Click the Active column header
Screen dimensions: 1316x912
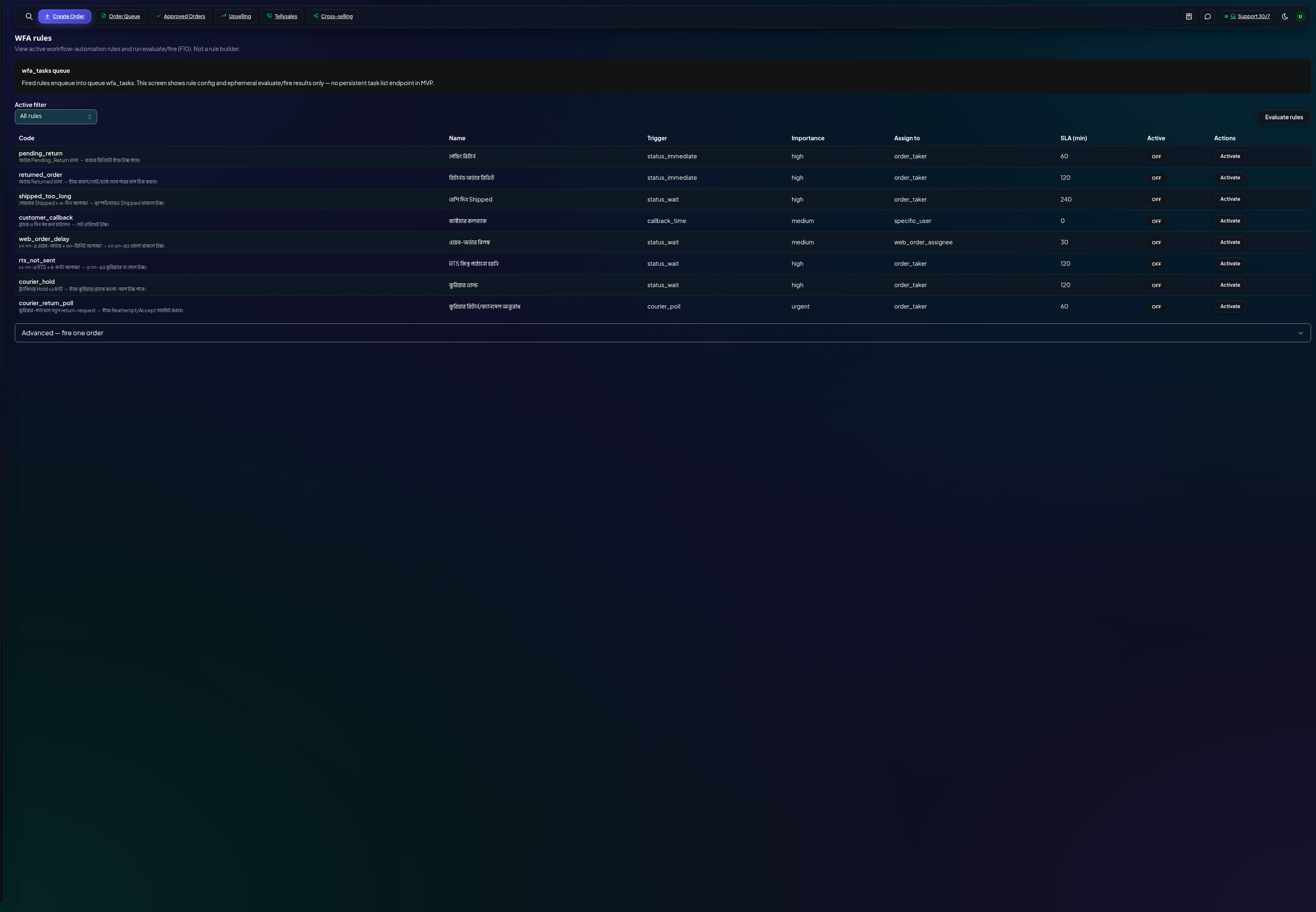[x=1156, y=138]
